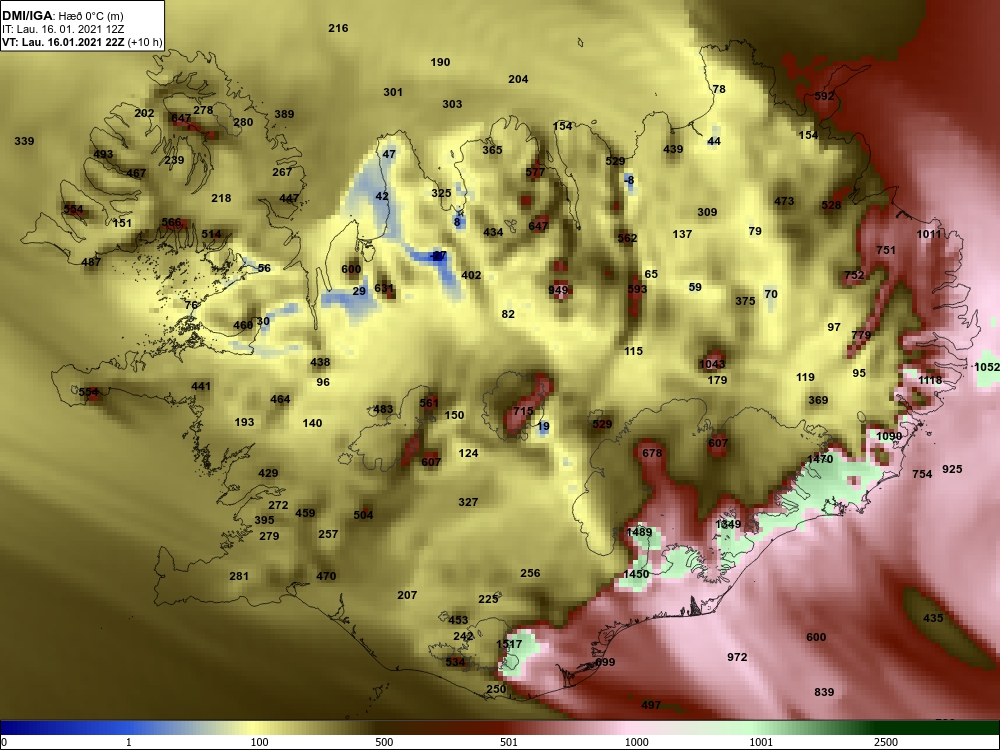The image size is (1000, 750).
Task: Select the 1011 value on the east coast
Action: (x=929, y=234)
